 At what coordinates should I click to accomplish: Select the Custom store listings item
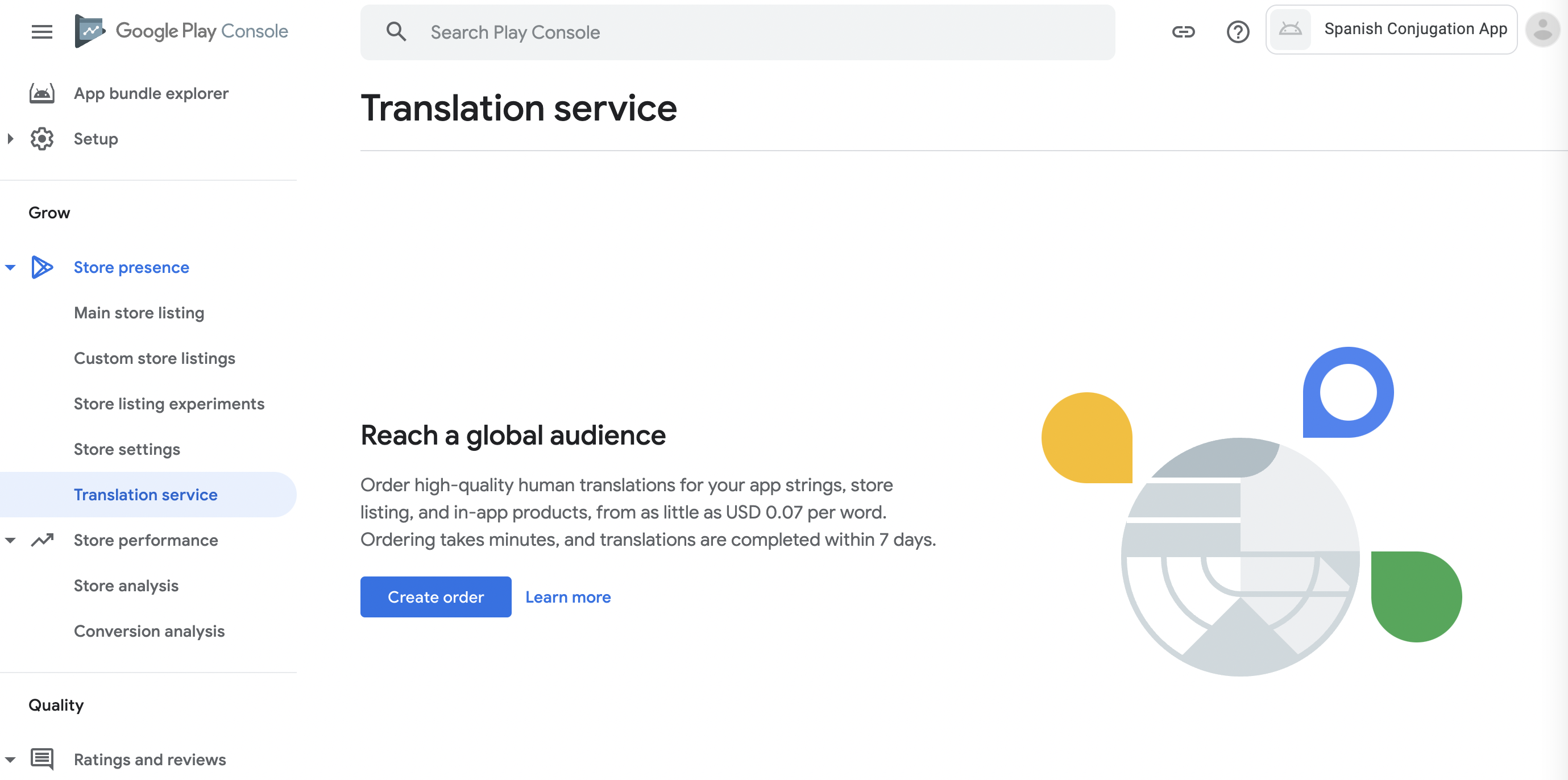155,358
